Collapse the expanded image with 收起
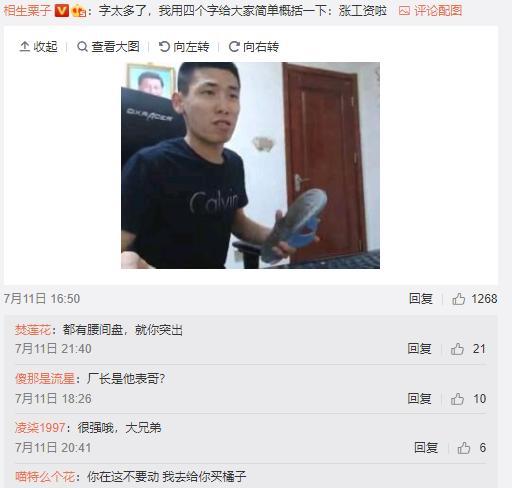 (38, 47)
